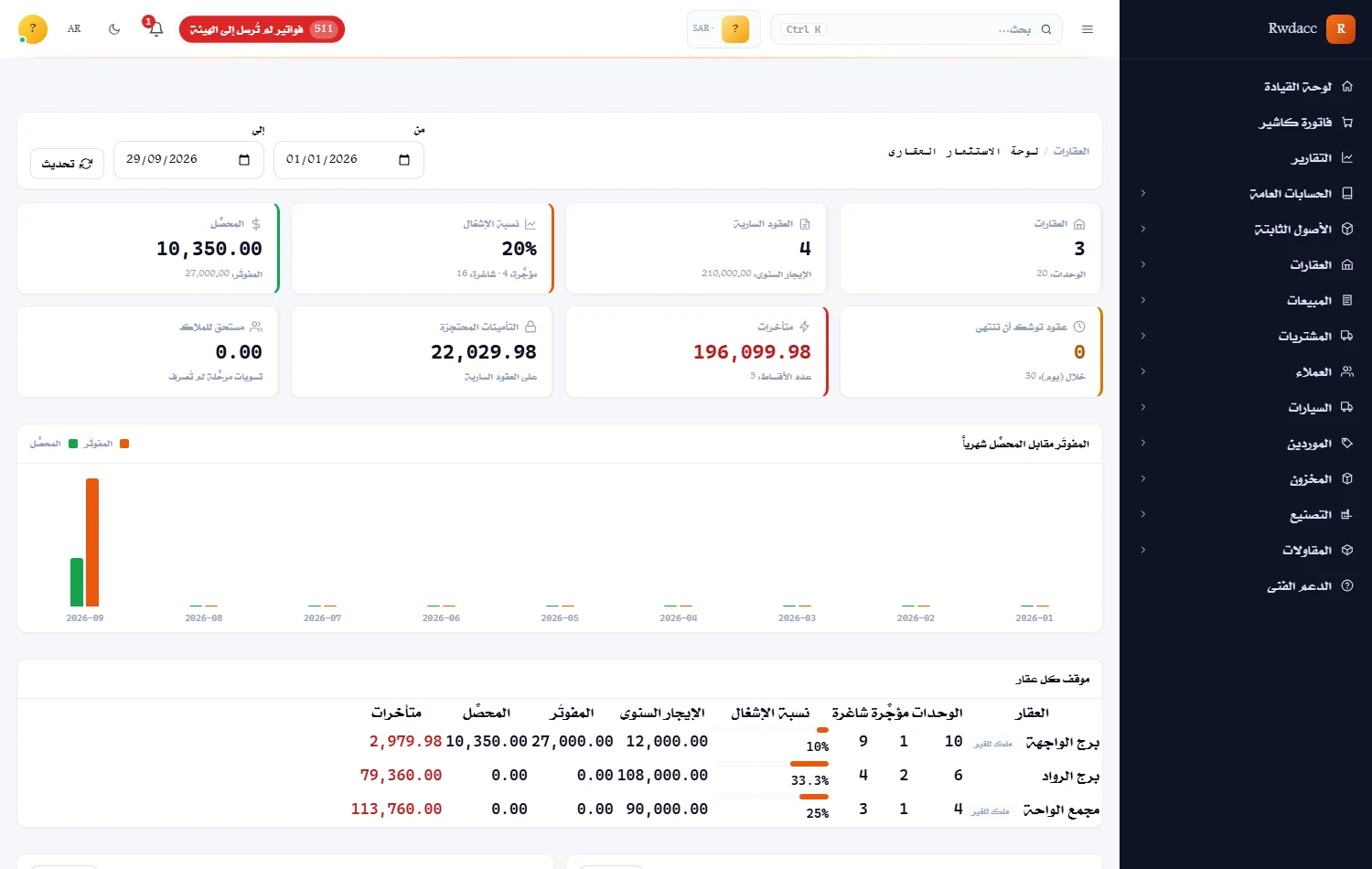Focus the إلى date field showing 29/09/2026
The width and height of the screenshot is (1372, 869).
[188, 160]
